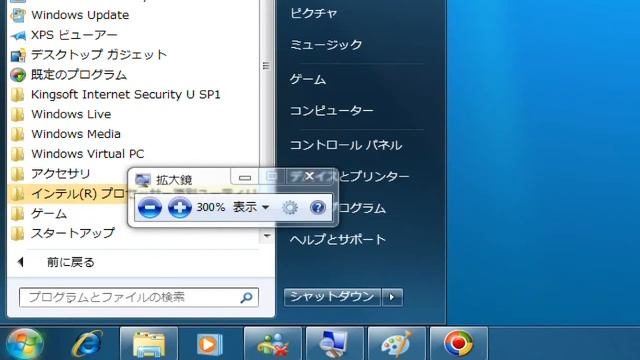Expand the Windows Media folder
The height and width of the screenshot is (360, 640).
point(133,134)
